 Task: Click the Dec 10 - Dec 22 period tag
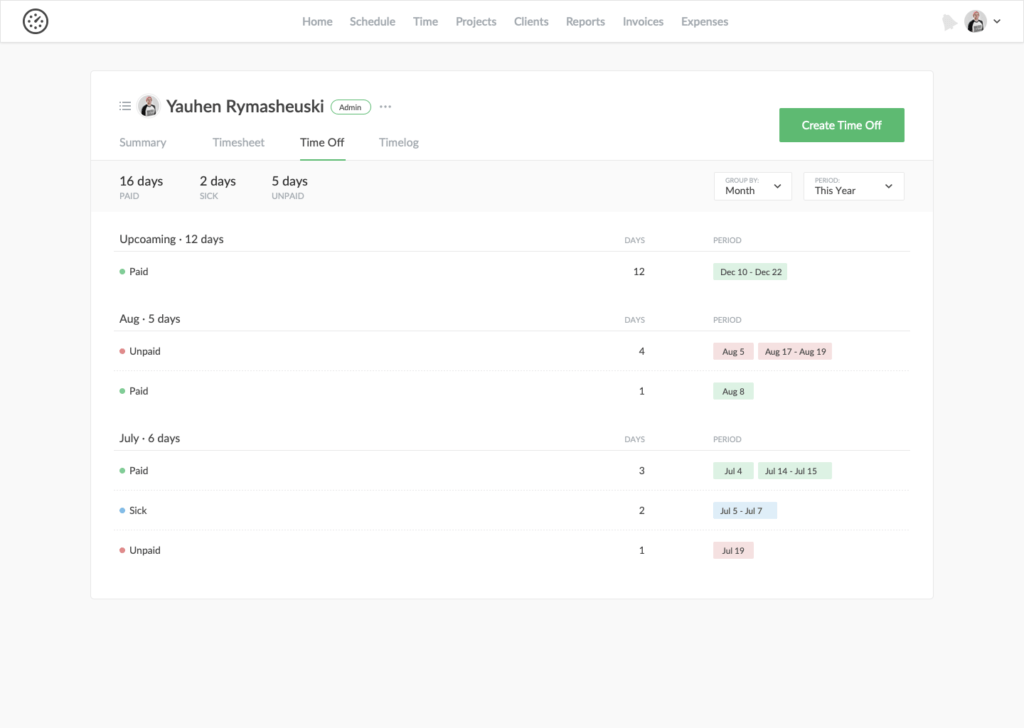tap(750, 272)
